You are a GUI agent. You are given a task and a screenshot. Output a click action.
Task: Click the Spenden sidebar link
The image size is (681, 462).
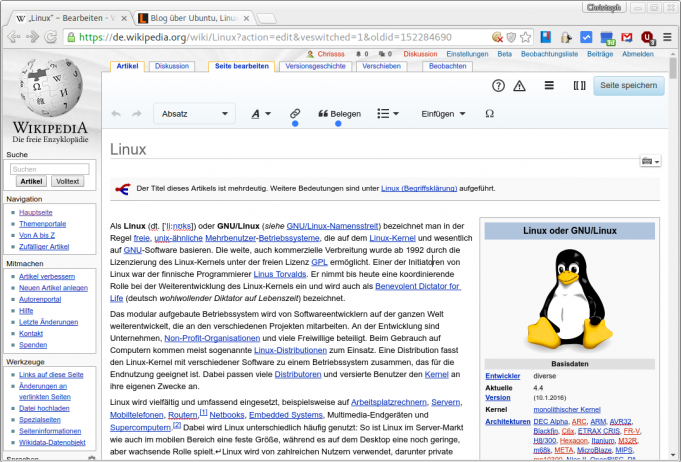click(33, 345)
